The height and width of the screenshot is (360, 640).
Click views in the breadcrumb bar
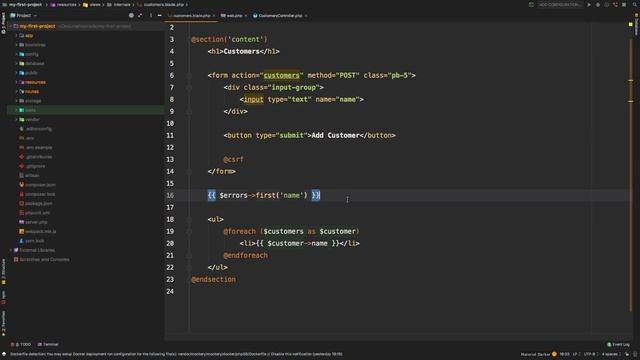[92, 4]
